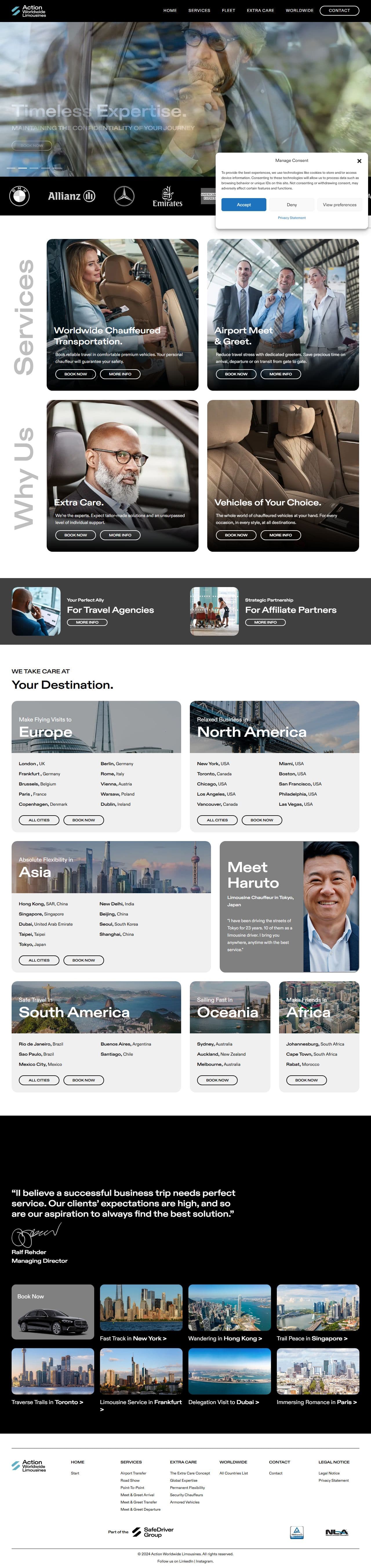Open the Legal Notice footer link
The width and height of the screenshot is (371, 1568).
tap(329, 1473)
